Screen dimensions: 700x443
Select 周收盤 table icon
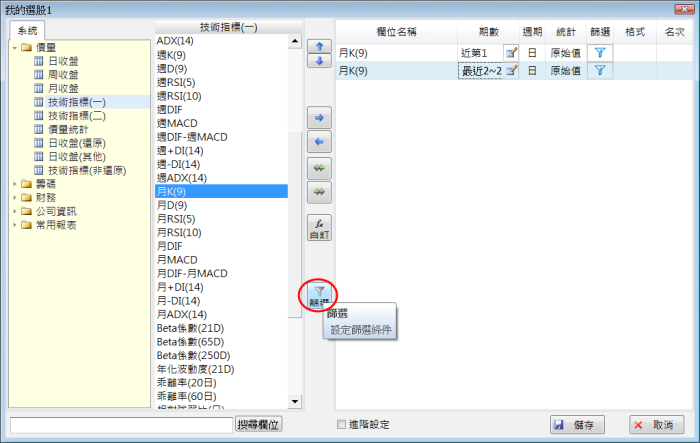[39, 75]
